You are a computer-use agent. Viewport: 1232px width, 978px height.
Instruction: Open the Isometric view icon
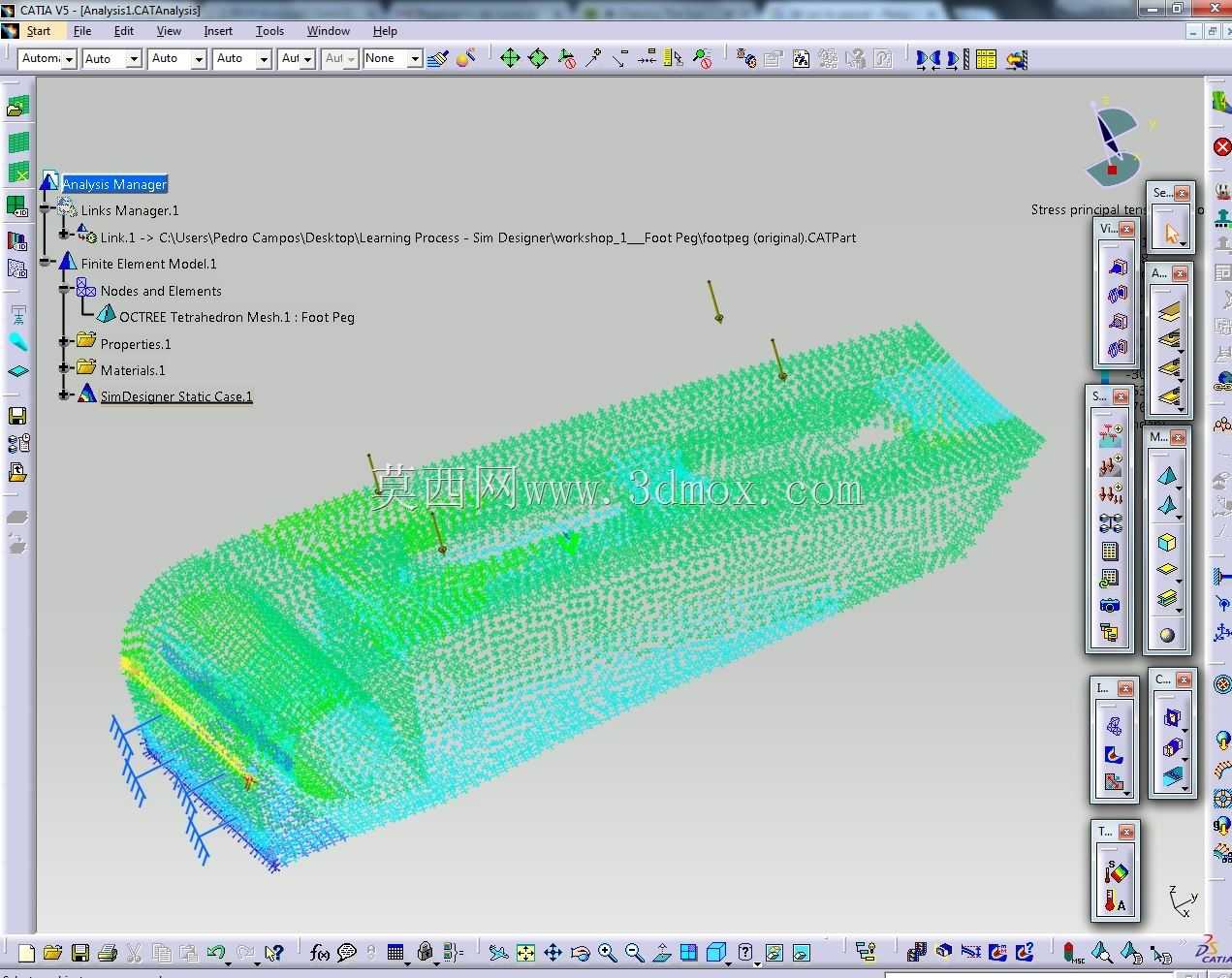(x=716, y=954)
